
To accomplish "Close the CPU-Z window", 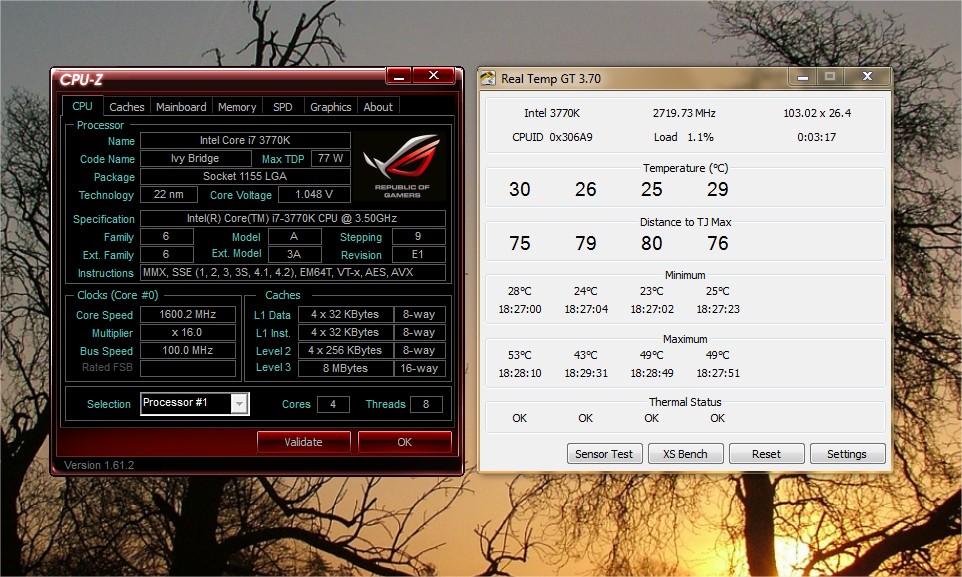I will coord(433,76).
